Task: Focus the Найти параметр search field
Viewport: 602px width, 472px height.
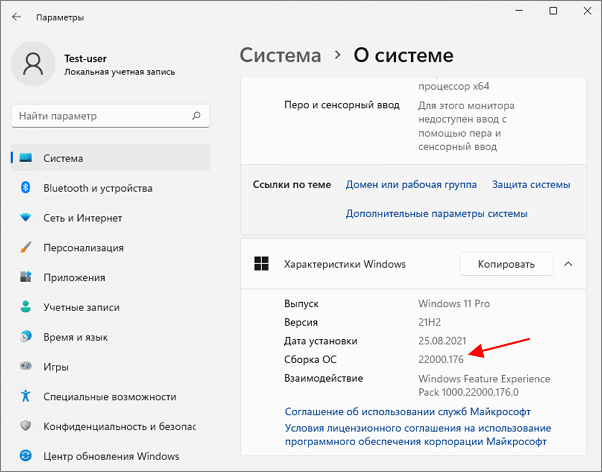Action: [x=111, y=116]
